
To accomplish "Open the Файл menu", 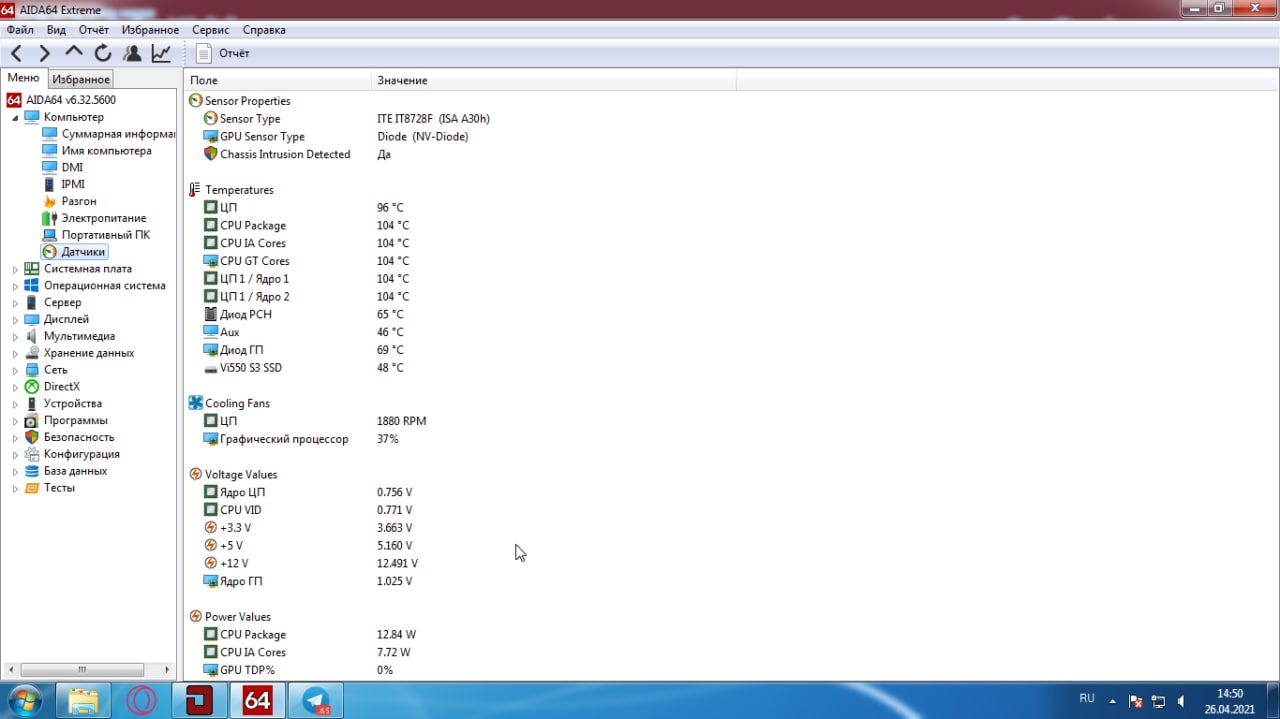I will coord(20,30).
